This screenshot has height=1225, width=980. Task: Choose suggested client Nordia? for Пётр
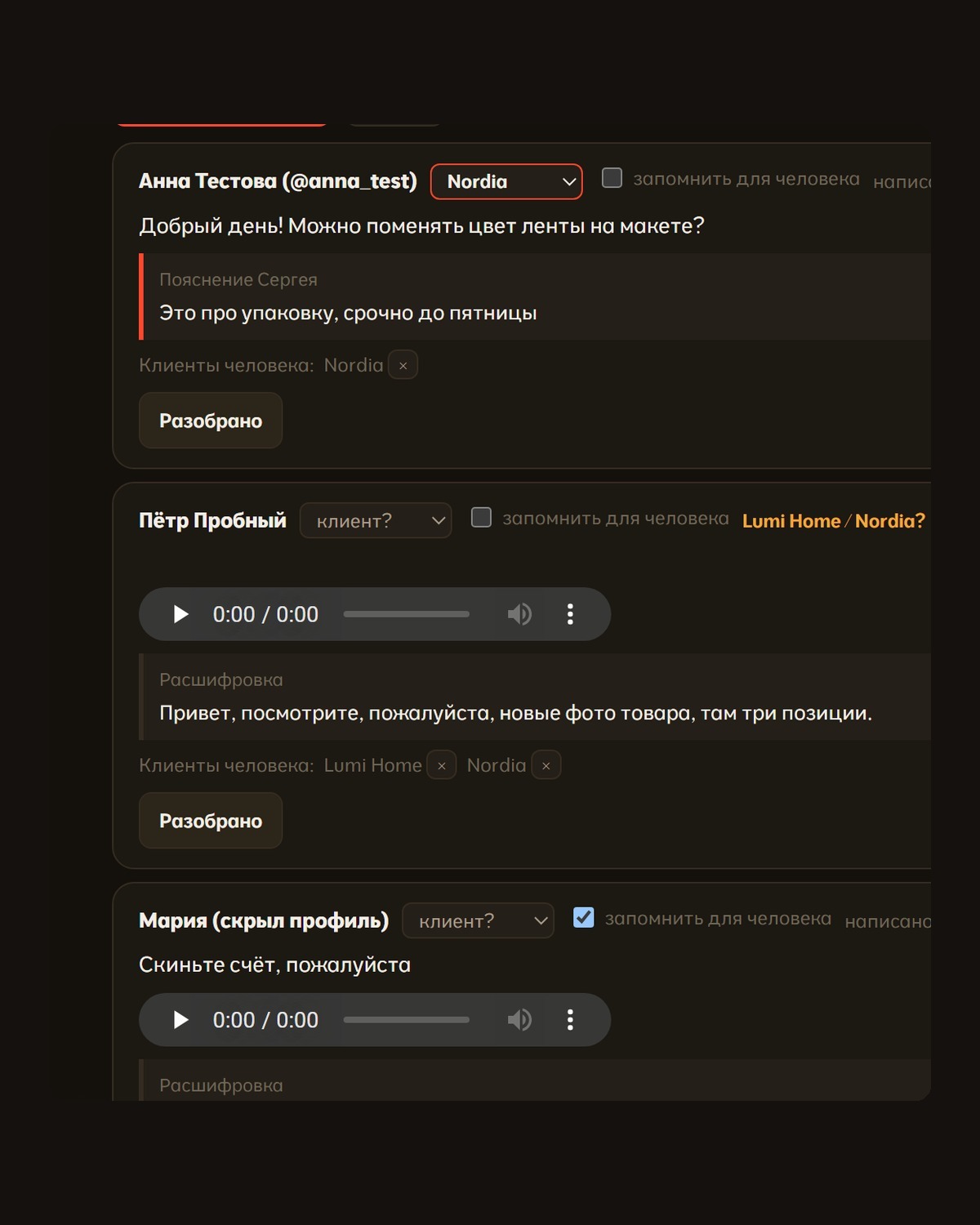click(890, 521)
